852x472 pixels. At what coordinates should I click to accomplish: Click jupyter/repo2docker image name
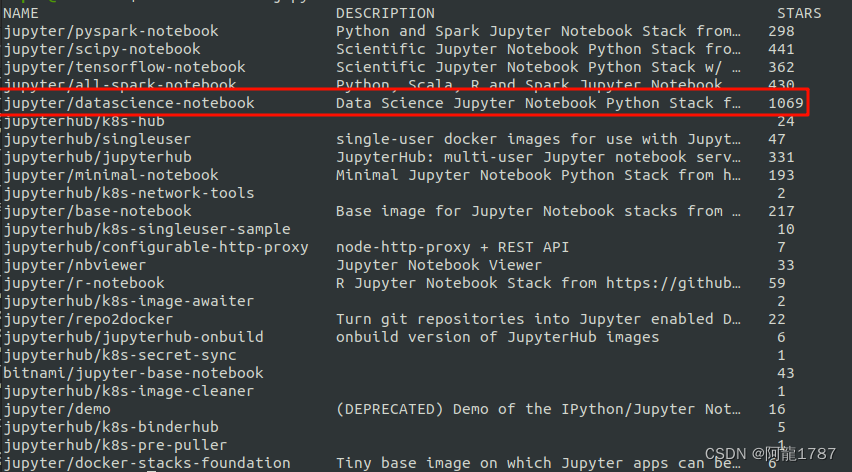pos(88,319)
